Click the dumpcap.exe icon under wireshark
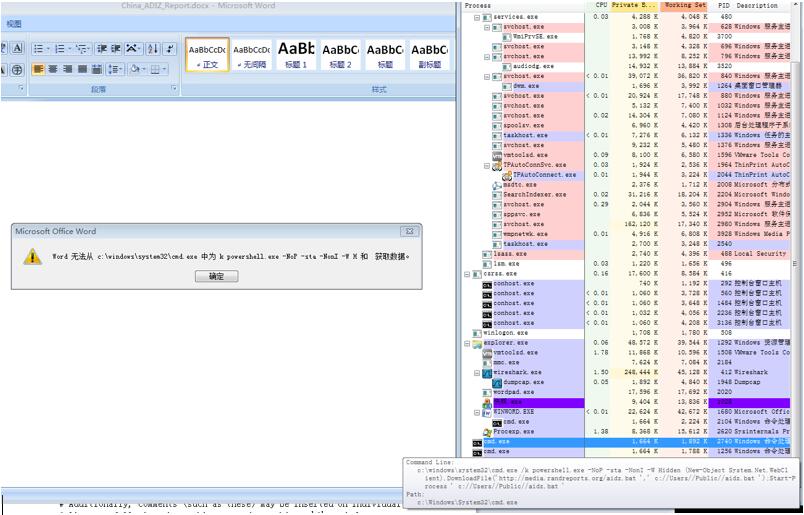This screenshot has height=515, width=804. pyautogui.click(x=497, y=383)
